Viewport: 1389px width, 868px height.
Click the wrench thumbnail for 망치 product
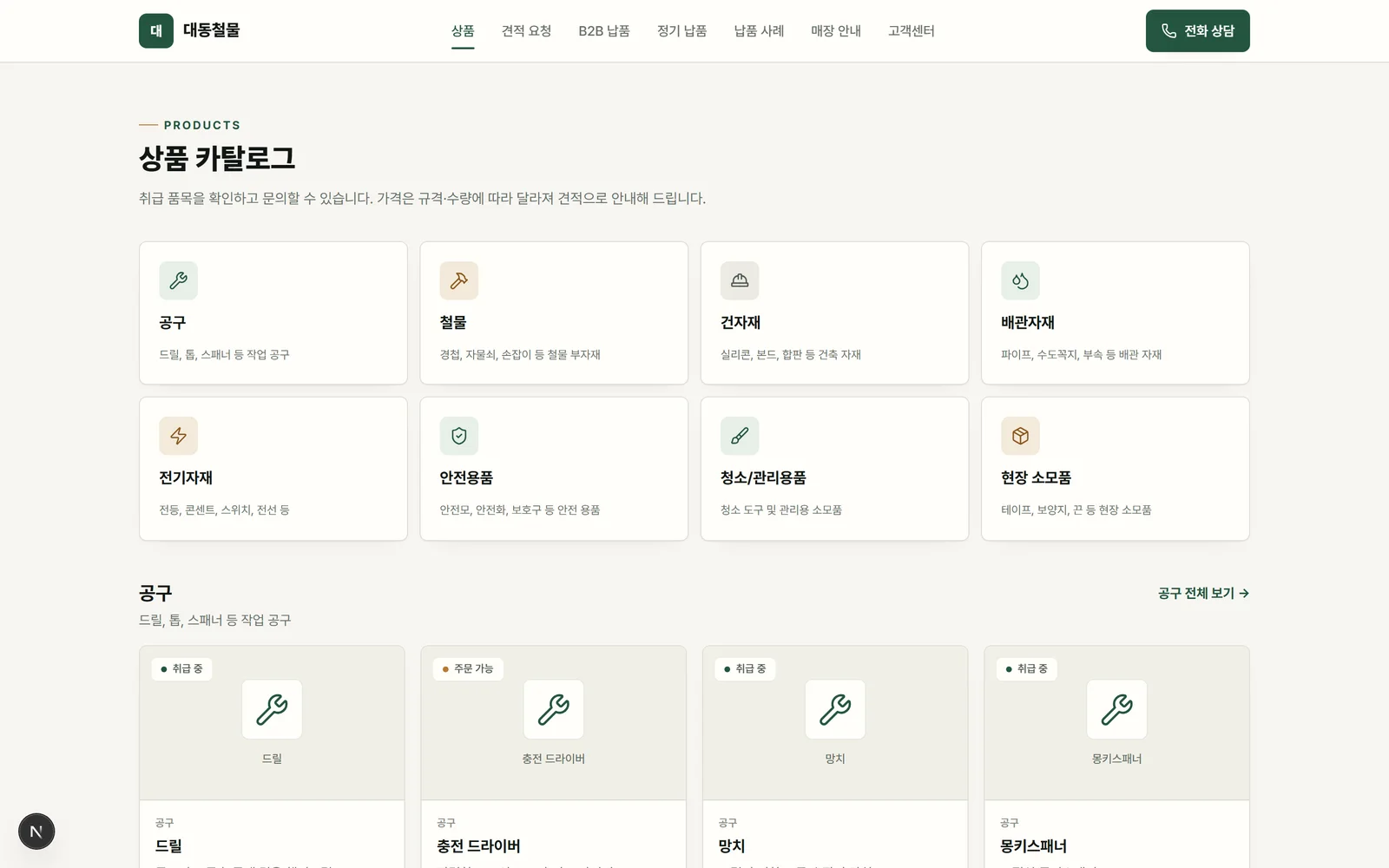point(835,709)
